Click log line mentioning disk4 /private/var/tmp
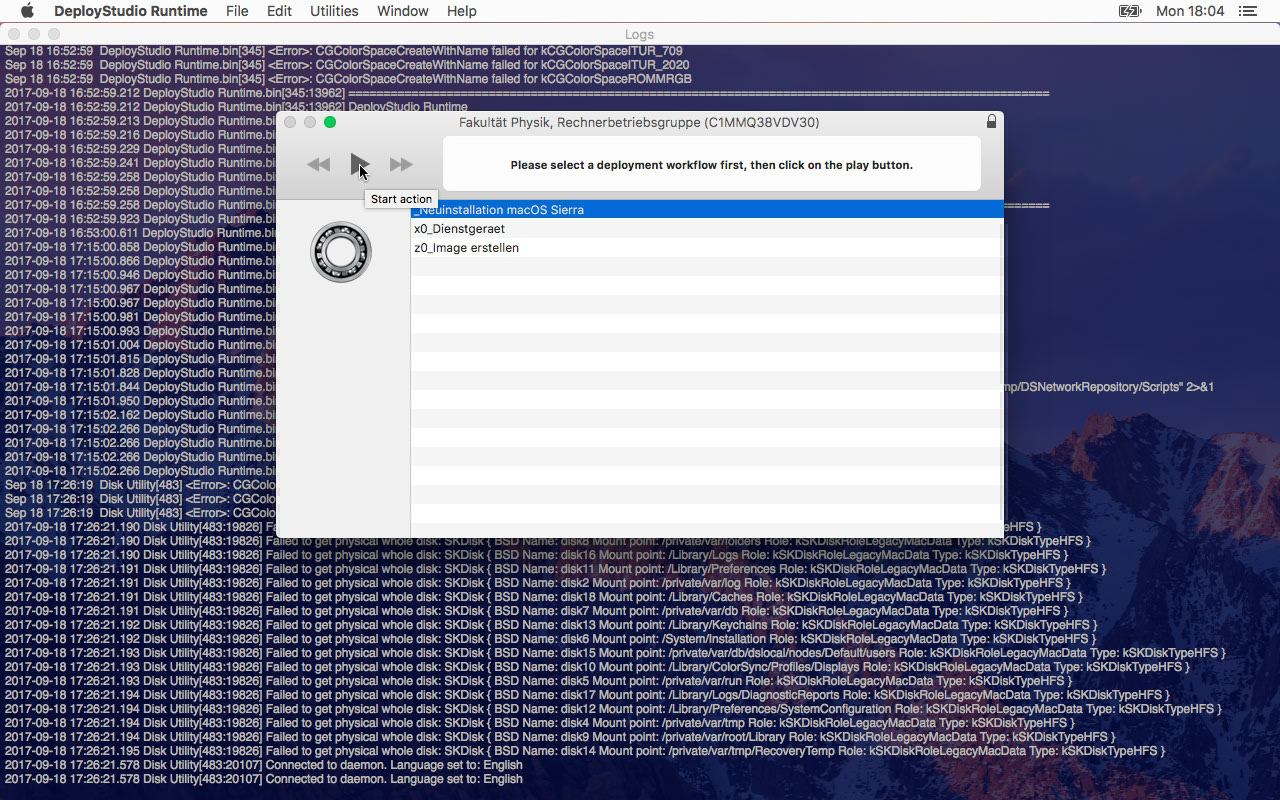The image size is (1280, 800). pos(540,723)
